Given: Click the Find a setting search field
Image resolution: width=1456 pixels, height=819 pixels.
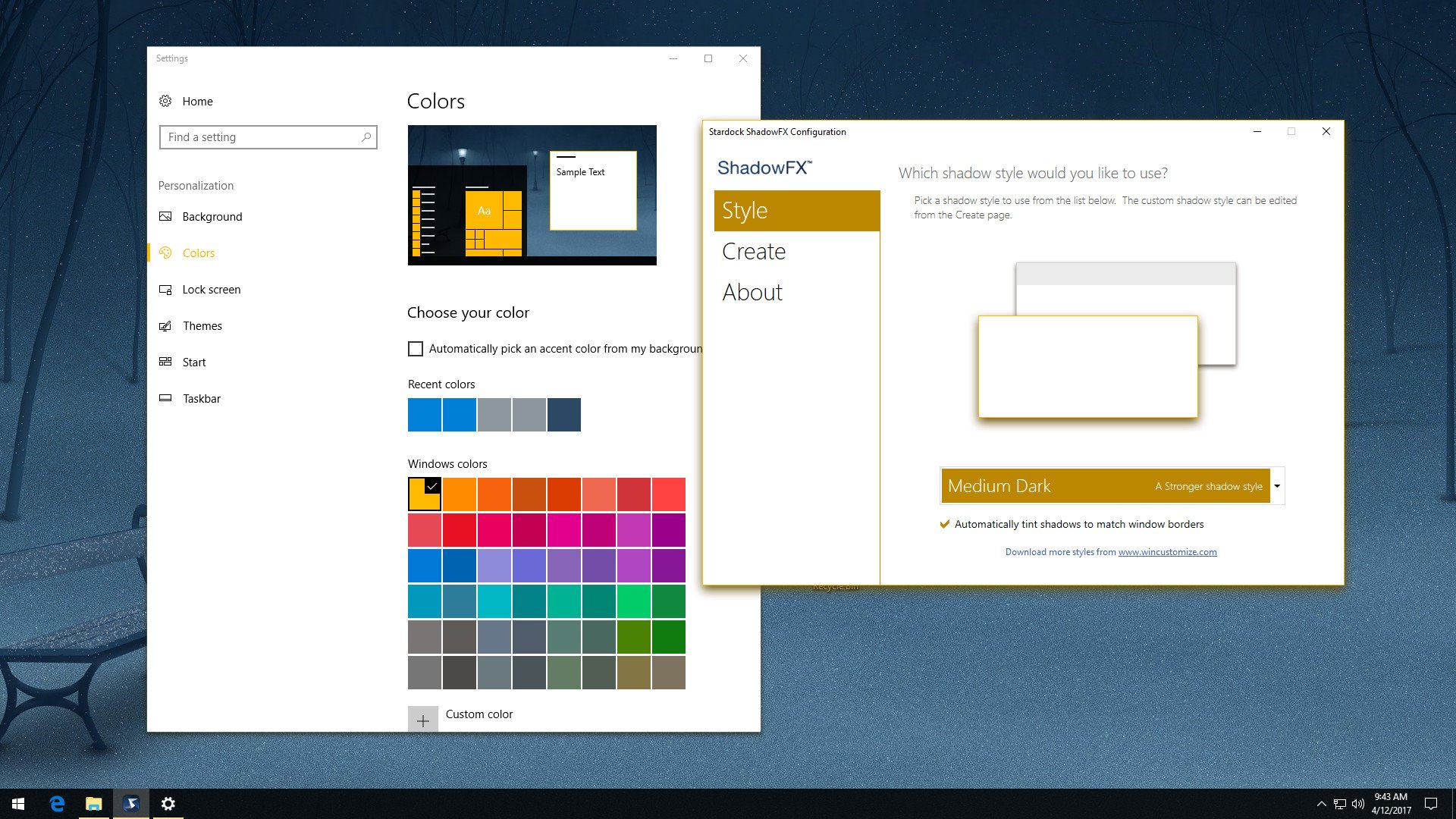Looking at the screenshot, I should point(268,137).
